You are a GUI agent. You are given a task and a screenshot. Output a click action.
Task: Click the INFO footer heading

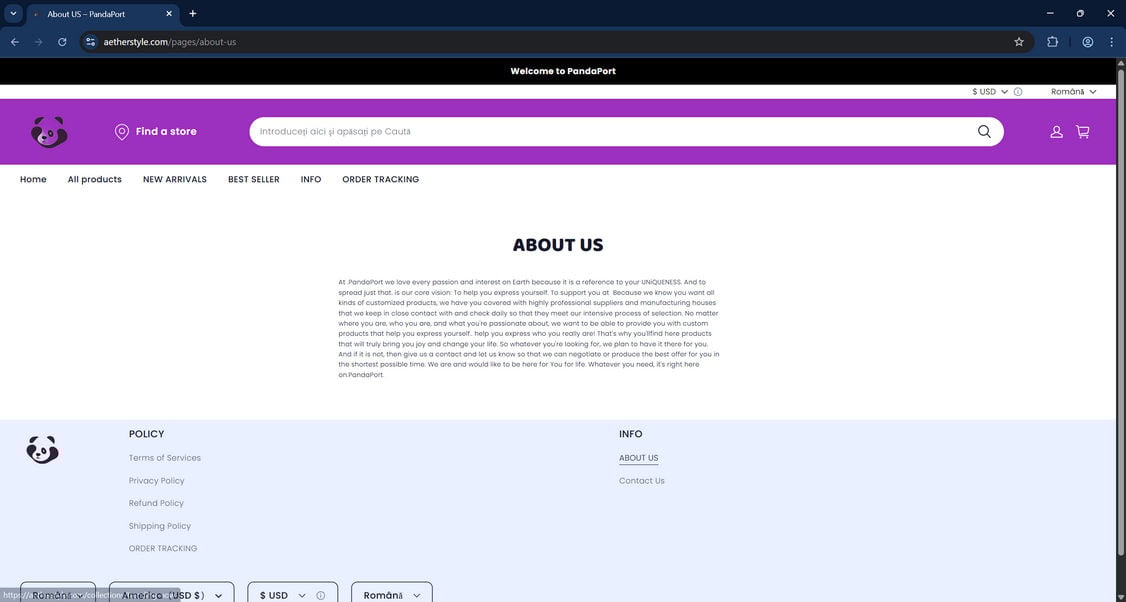pyautogui.click(x=631, y=434)
